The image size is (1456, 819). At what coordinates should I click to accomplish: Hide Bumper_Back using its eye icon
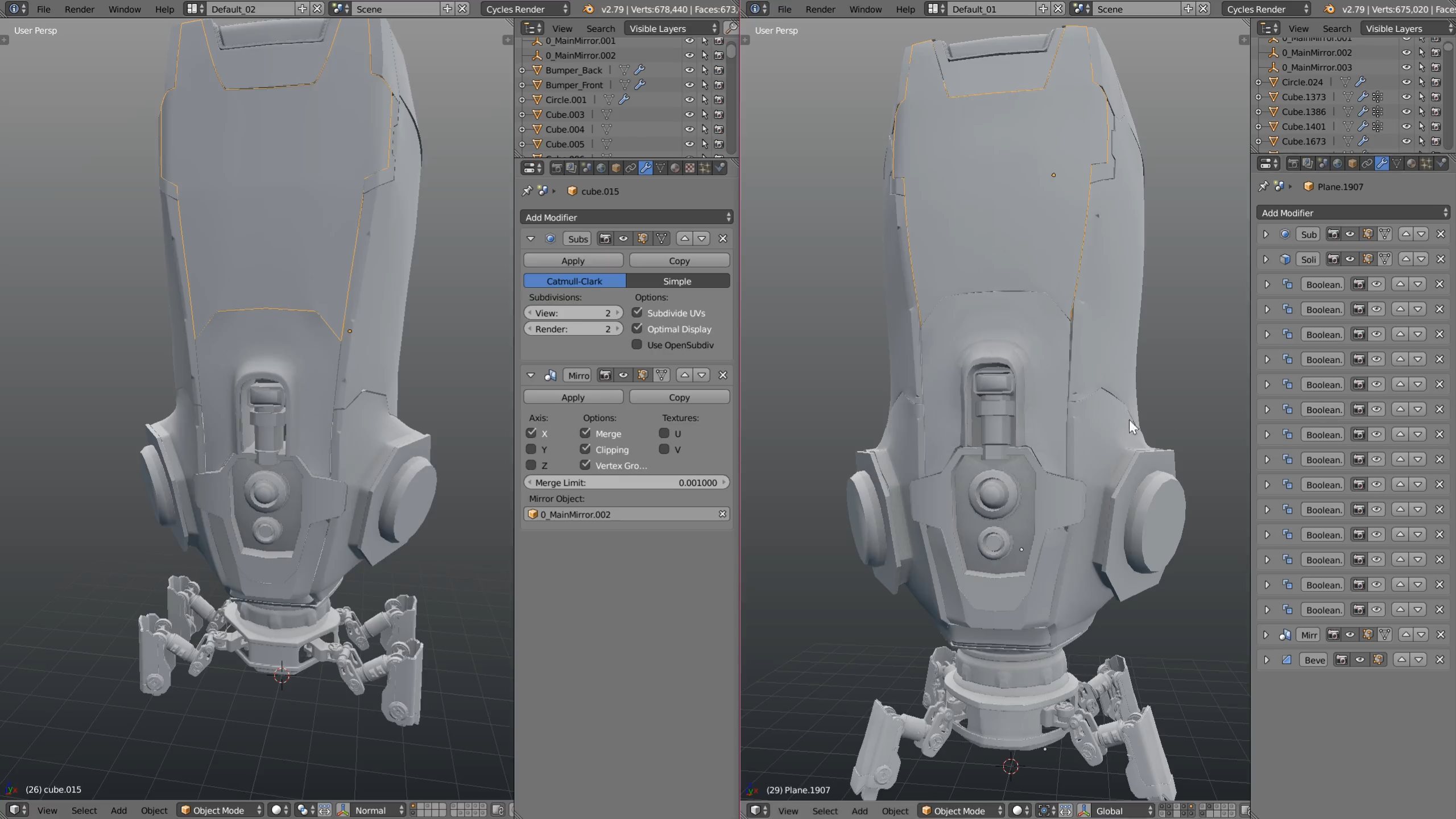pos(689,70)
